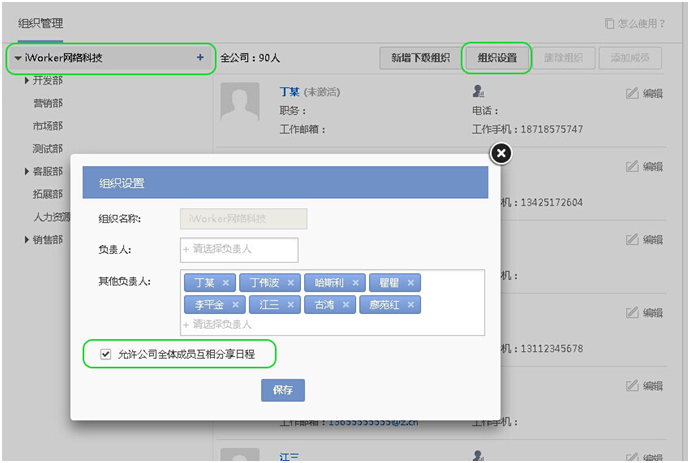This screenshot has width=690, height=463.
Task: Open the 怎么使用? help link
Action: pos(635,23)
